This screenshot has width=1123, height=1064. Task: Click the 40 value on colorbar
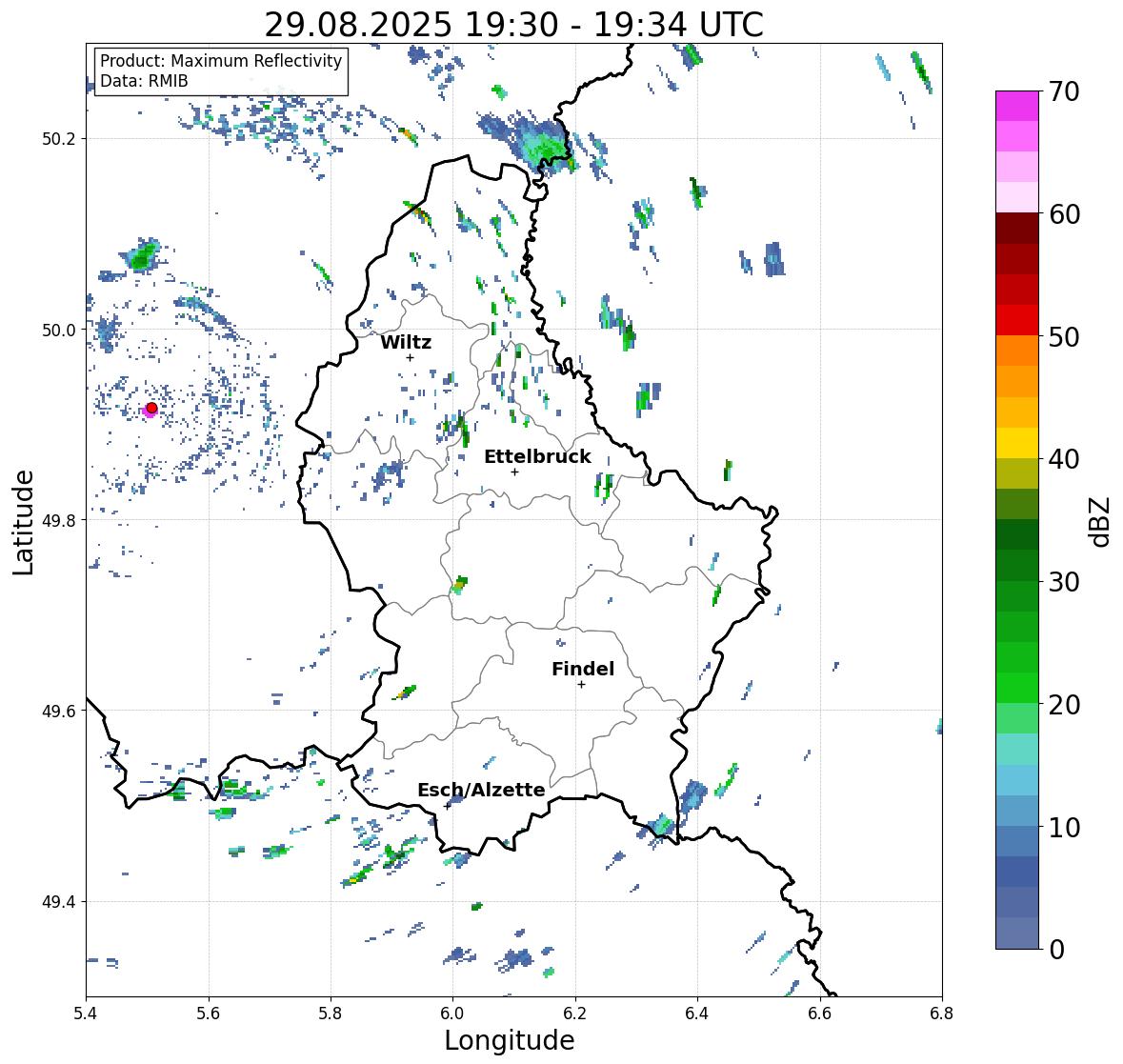[x=1064, y=459]
